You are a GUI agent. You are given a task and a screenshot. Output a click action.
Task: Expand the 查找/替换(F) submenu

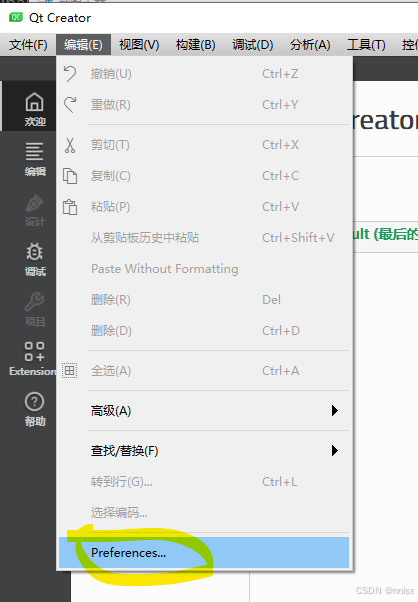[204, 451]
